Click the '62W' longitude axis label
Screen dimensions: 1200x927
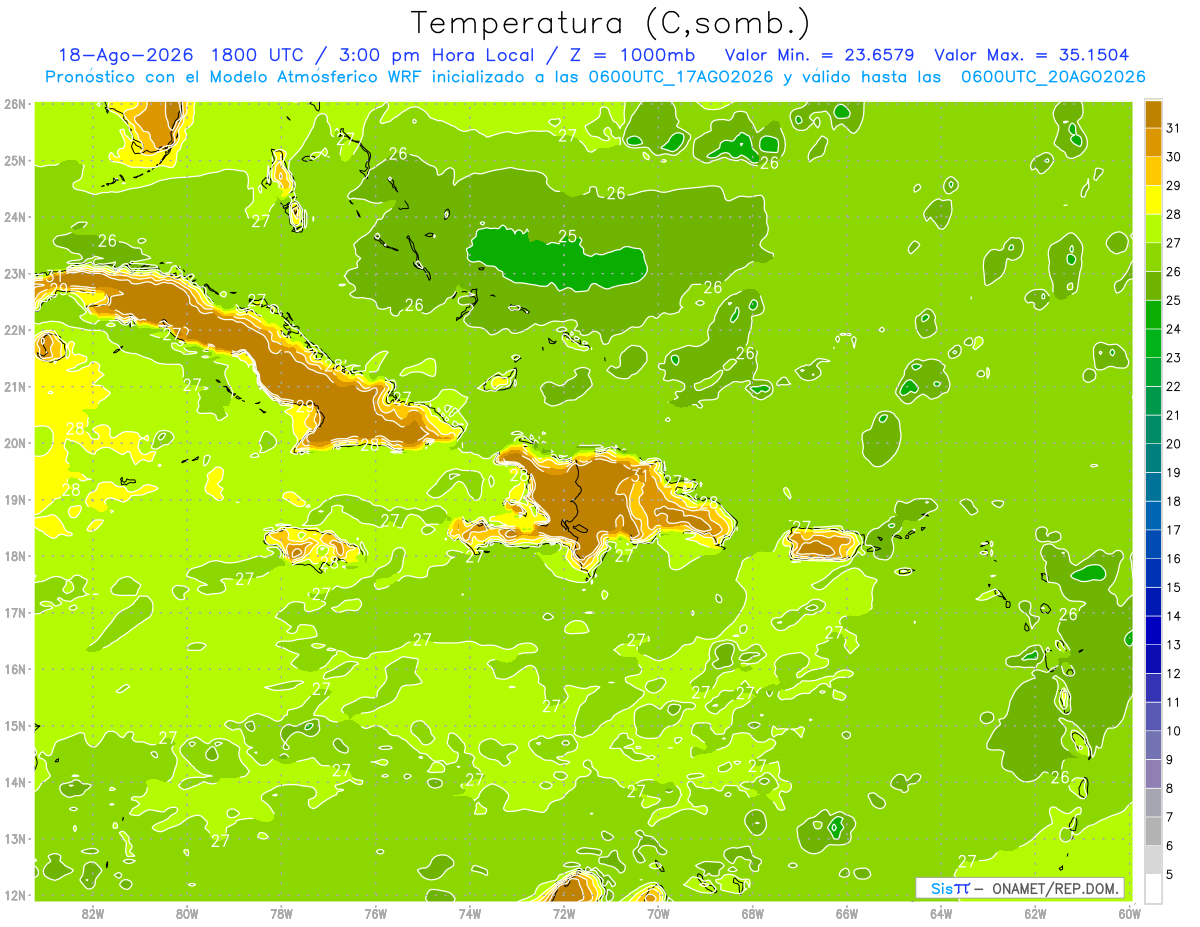pyautogui.click(x=1035, y=912)
